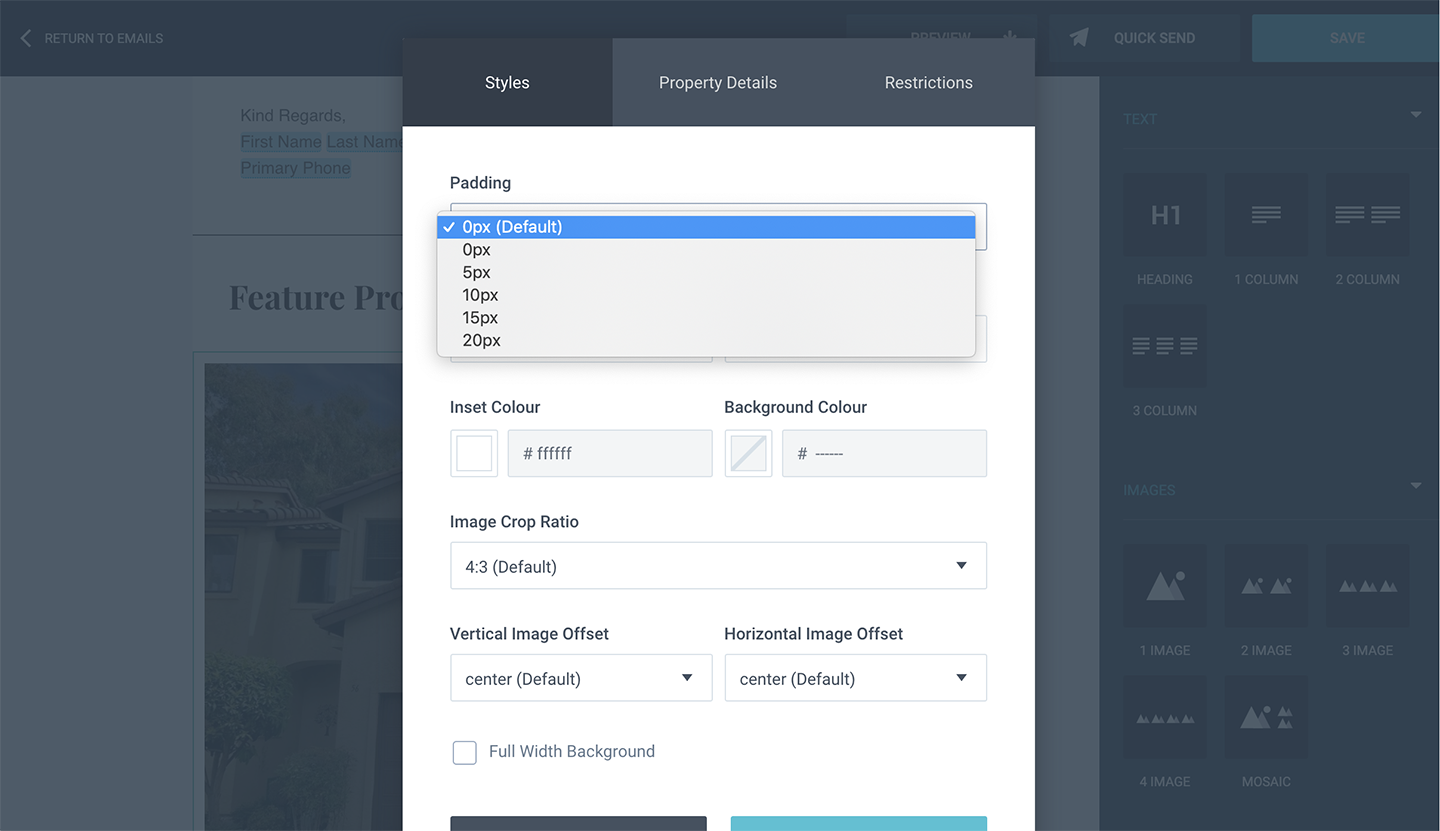This screenshot has height=831, width=1440.
Task: Add the 1 Image block
Action: 1164,586
